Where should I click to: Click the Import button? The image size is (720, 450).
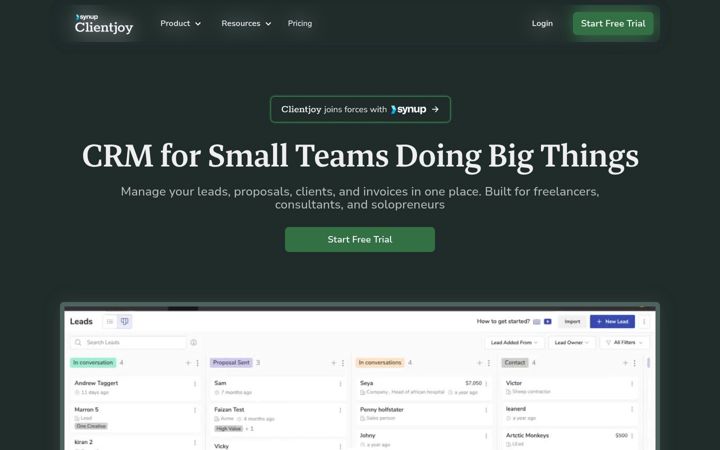pos(572,321)
